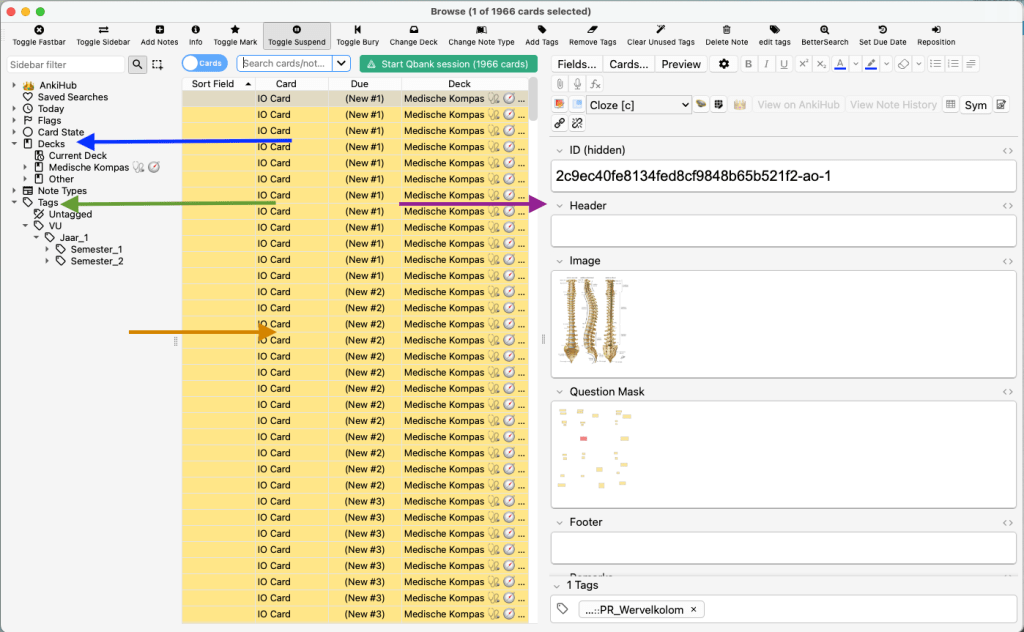This screenshot has height=632, width=1024.
Task: Click the Set Due Date icon
Action: click(881, 31)
